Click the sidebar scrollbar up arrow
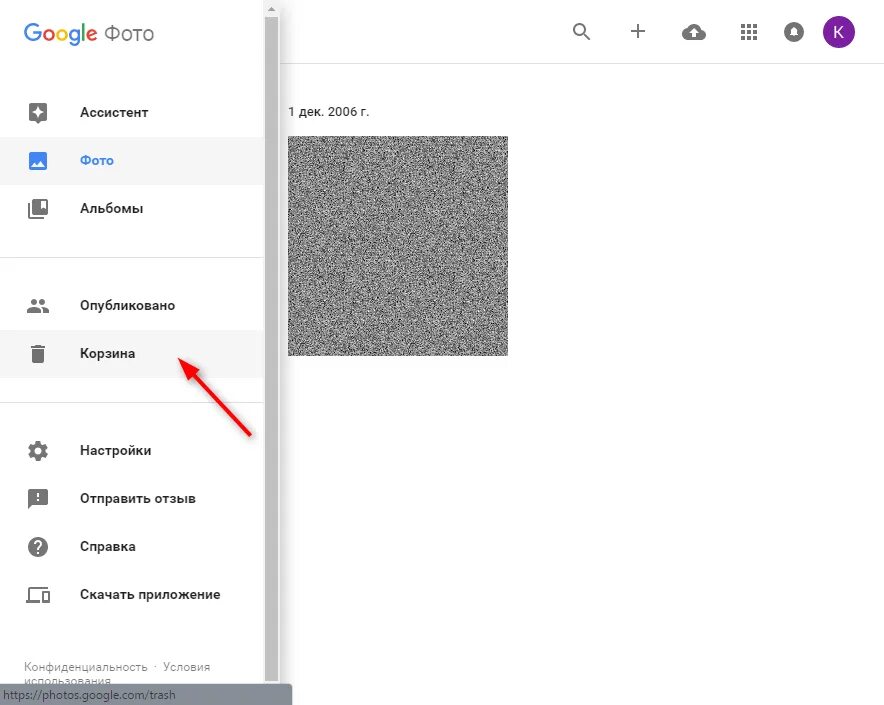This screenshot has height=705, width=884. click(x=272, y=8)
